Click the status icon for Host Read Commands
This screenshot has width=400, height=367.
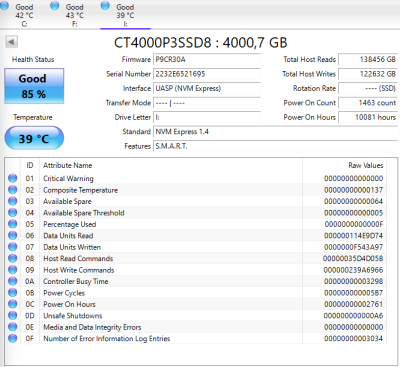point(13,258)
